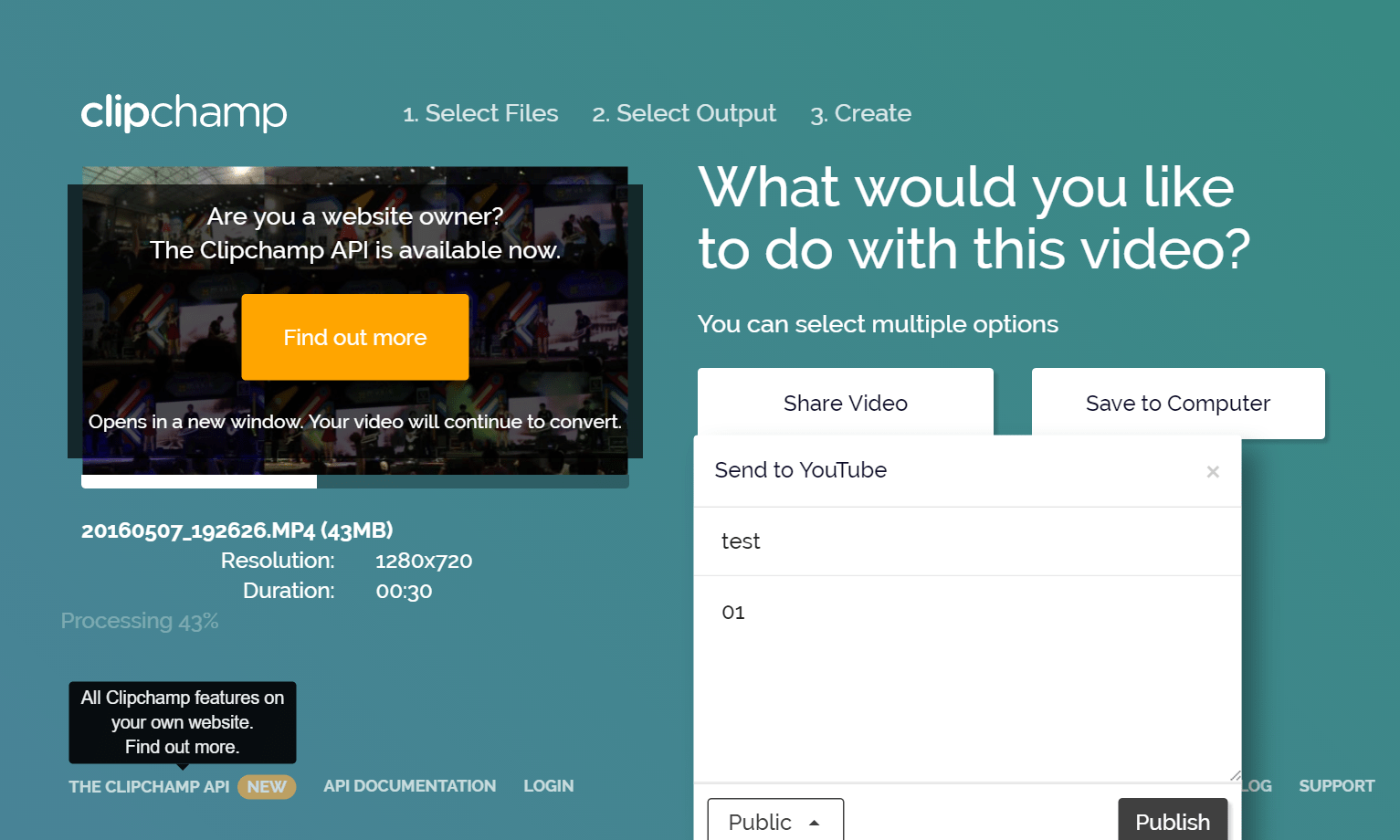Switch to step 2. Select Output
1400x840 pixels.
684,113
